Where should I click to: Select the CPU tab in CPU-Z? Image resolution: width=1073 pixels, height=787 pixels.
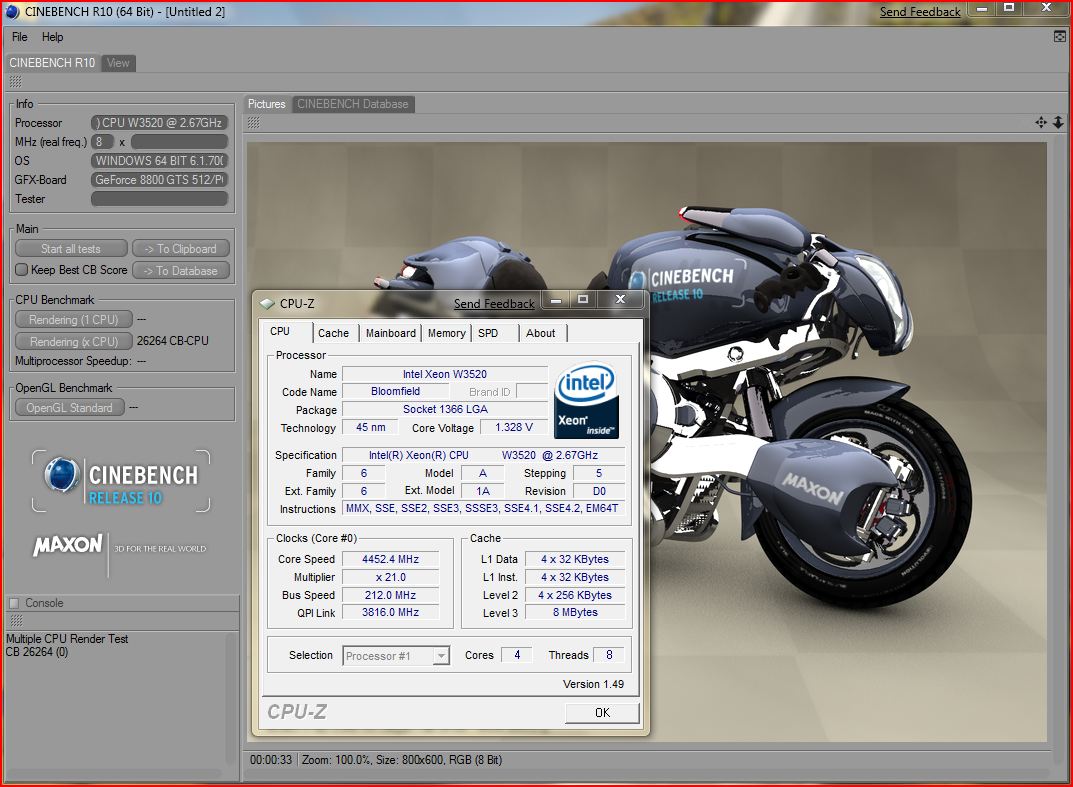[x=280, y=331]
